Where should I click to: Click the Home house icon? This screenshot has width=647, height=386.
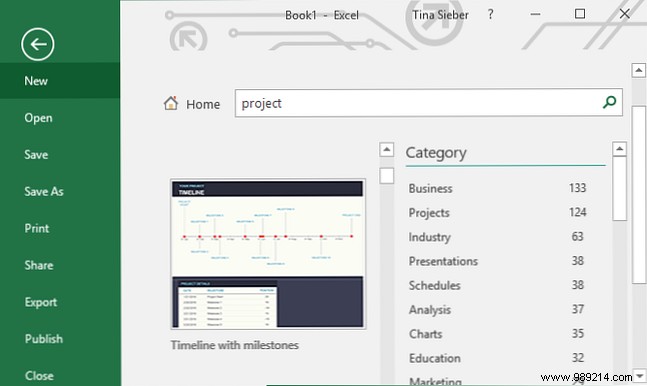tap(171, 103)
